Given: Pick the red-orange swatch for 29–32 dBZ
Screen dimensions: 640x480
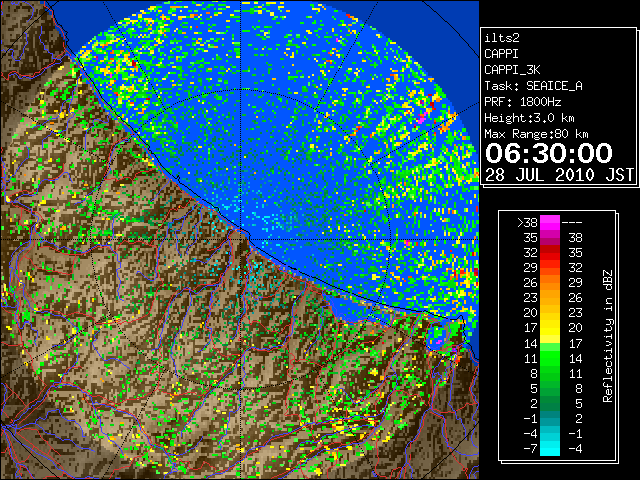Looking at the screenshot, I should tap(550, 268).
